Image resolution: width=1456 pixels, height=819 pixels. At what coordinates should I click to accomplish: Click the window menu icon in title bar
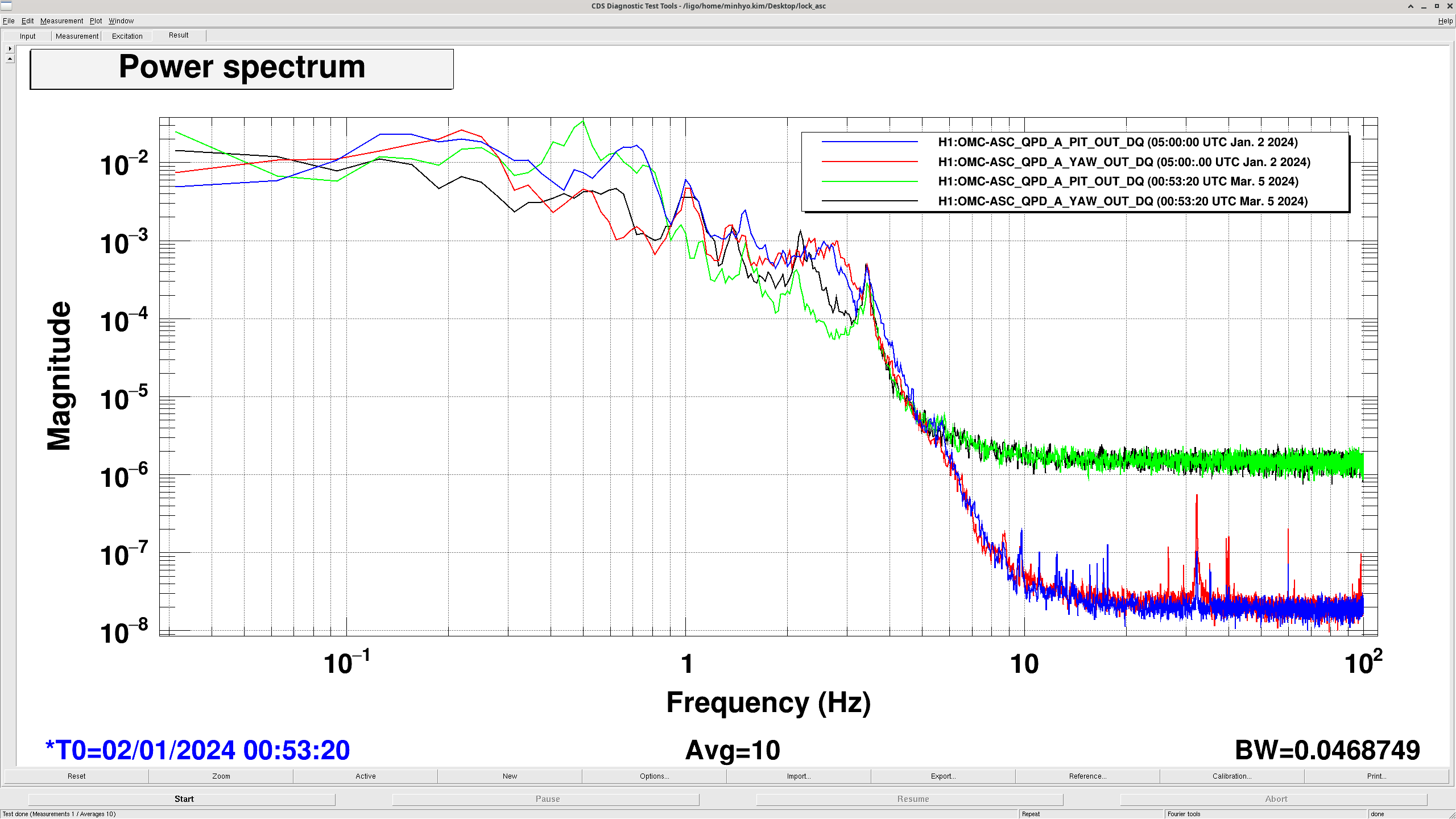pyautogui.click(x=6, y=6)
